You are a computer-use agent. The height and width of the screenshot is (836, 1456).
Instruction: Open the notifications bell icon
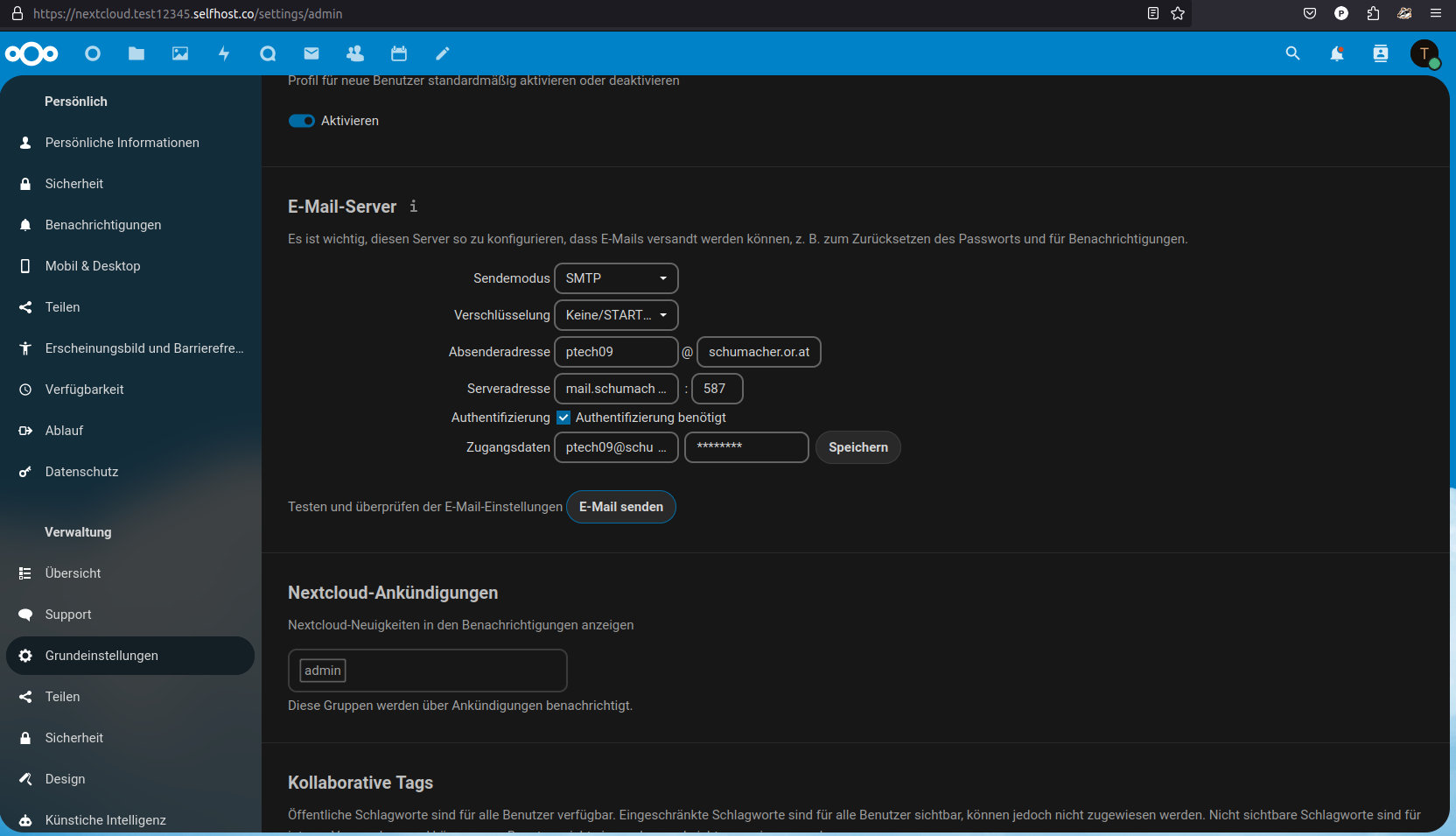tap(1336, 53)
